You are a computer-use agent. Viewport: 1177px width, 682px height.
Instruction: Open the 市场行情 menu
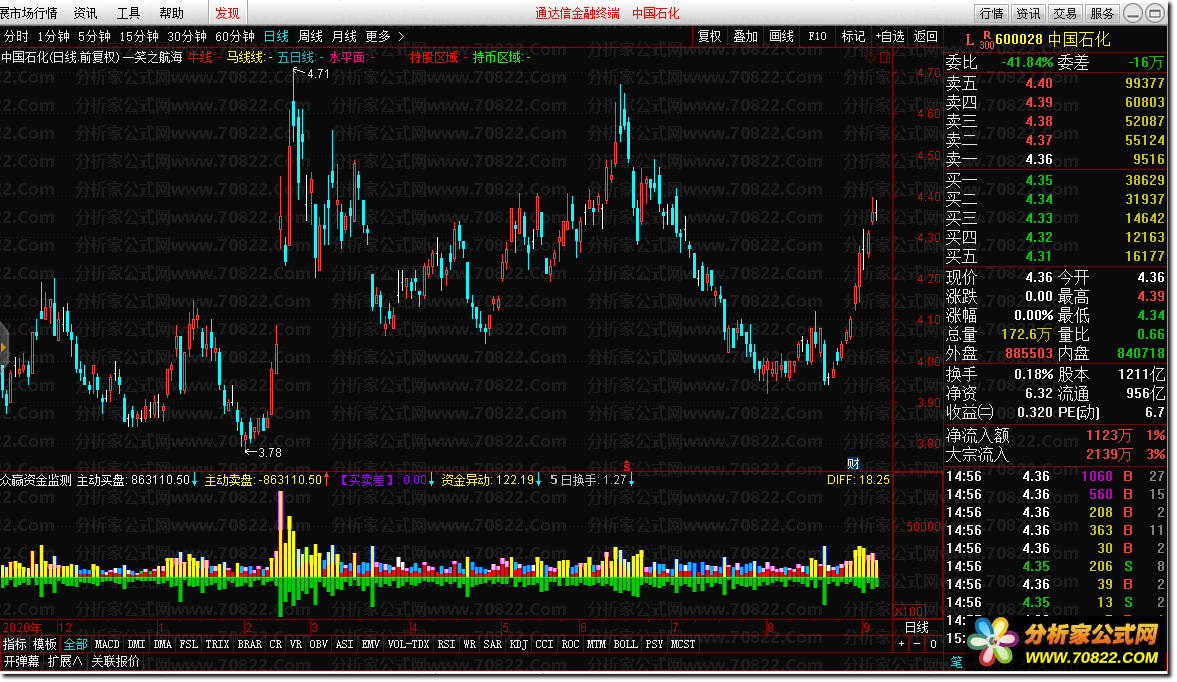click(29, 14)
